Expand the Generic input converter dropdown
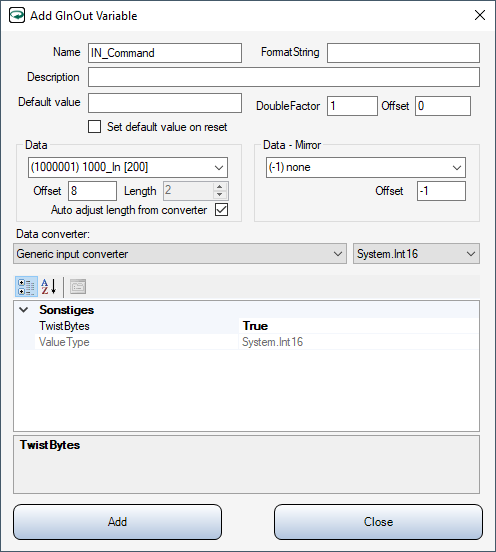This screenshot has width=496, height=552. point(180,253)
